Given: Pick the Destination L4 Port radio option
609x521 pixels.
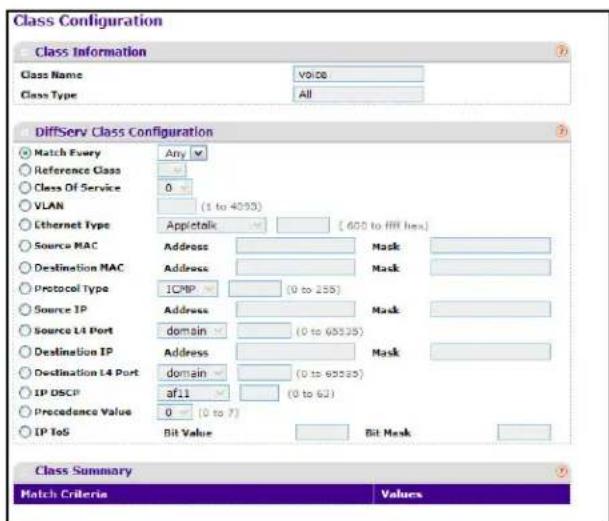Looking at the screenshot, I should coord(25,372).
